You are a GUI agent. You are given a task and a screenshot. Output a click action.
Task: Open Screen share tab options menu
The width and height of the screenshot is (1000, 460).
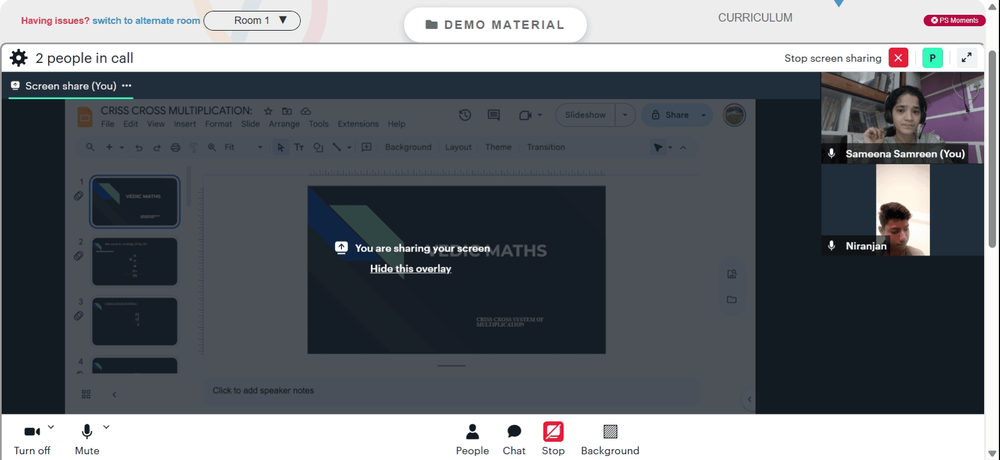[x=126, y=85]
